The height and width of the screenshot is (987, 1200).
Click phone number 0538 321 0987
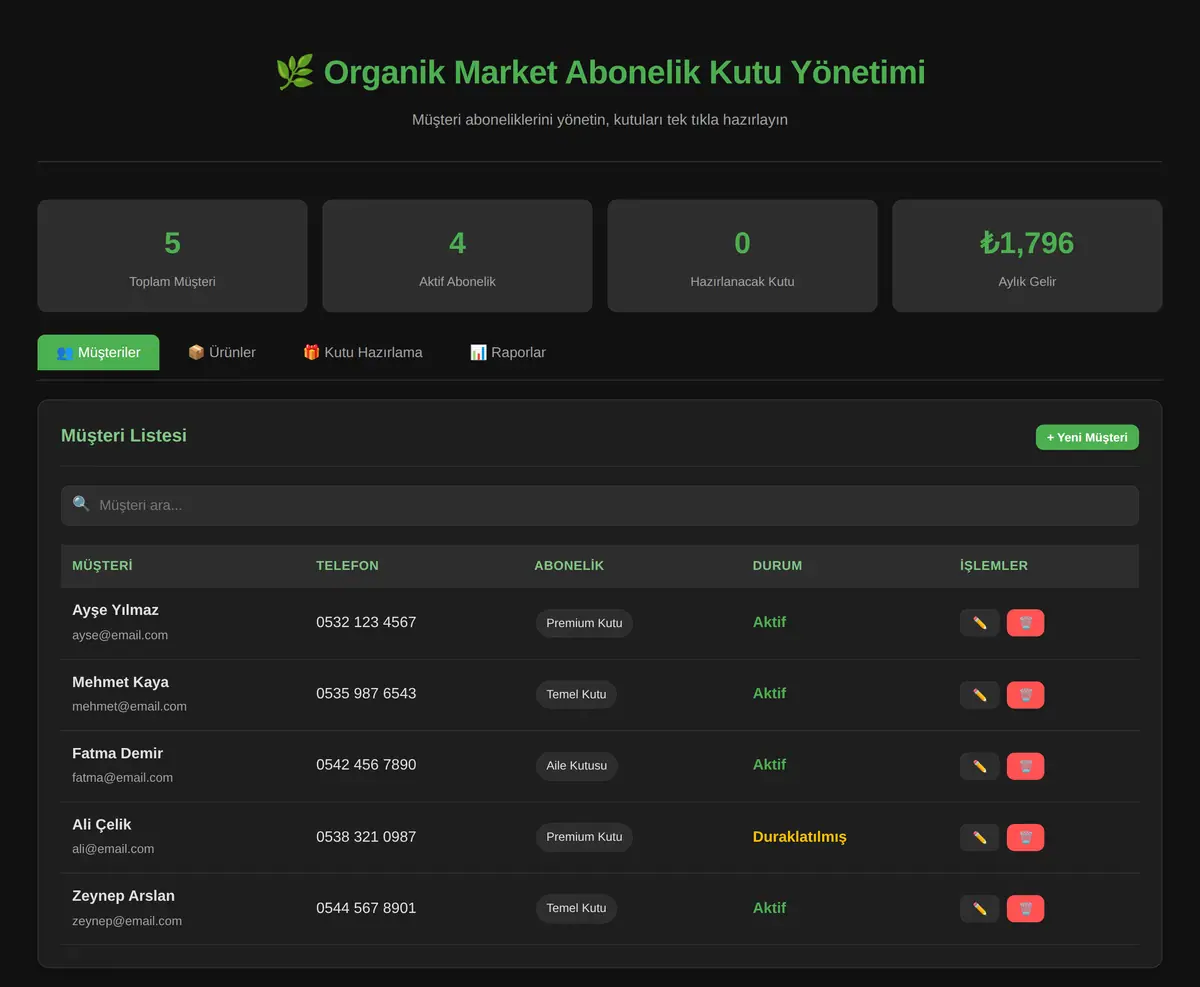point(366,837)
